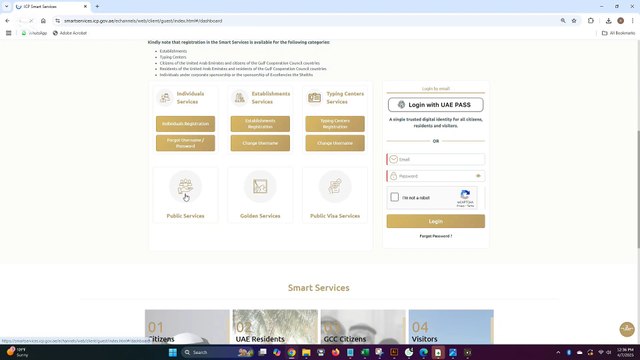Open the weather widget on taskbar
Screen dimensions: 640x360
[x=17, y=352]
